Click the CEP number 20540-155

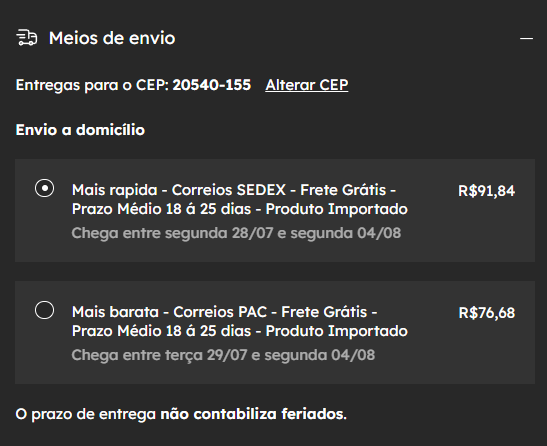[x=212, y=85]
